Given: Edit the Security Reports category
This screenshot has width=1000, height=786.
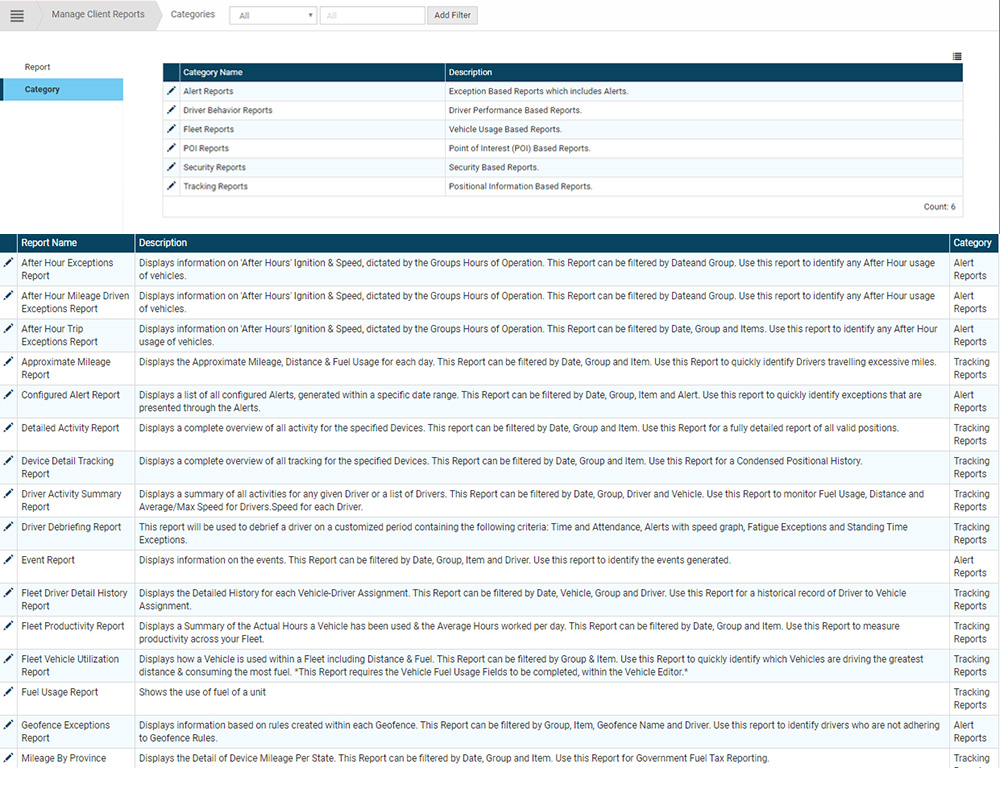Looking at the screenshot, I should click(x=170, y=167).
